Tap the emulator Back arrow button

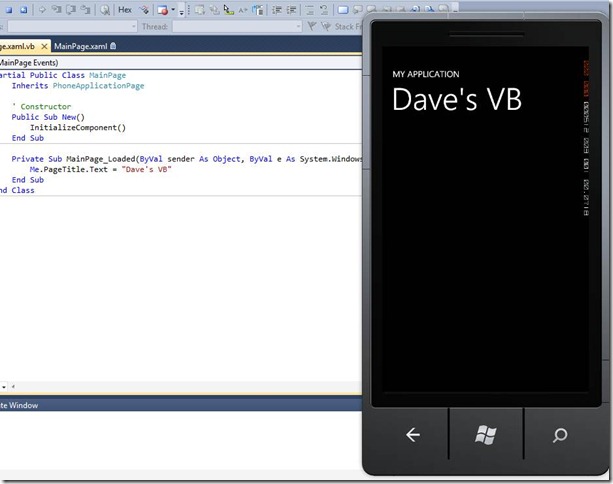point(413,435)
